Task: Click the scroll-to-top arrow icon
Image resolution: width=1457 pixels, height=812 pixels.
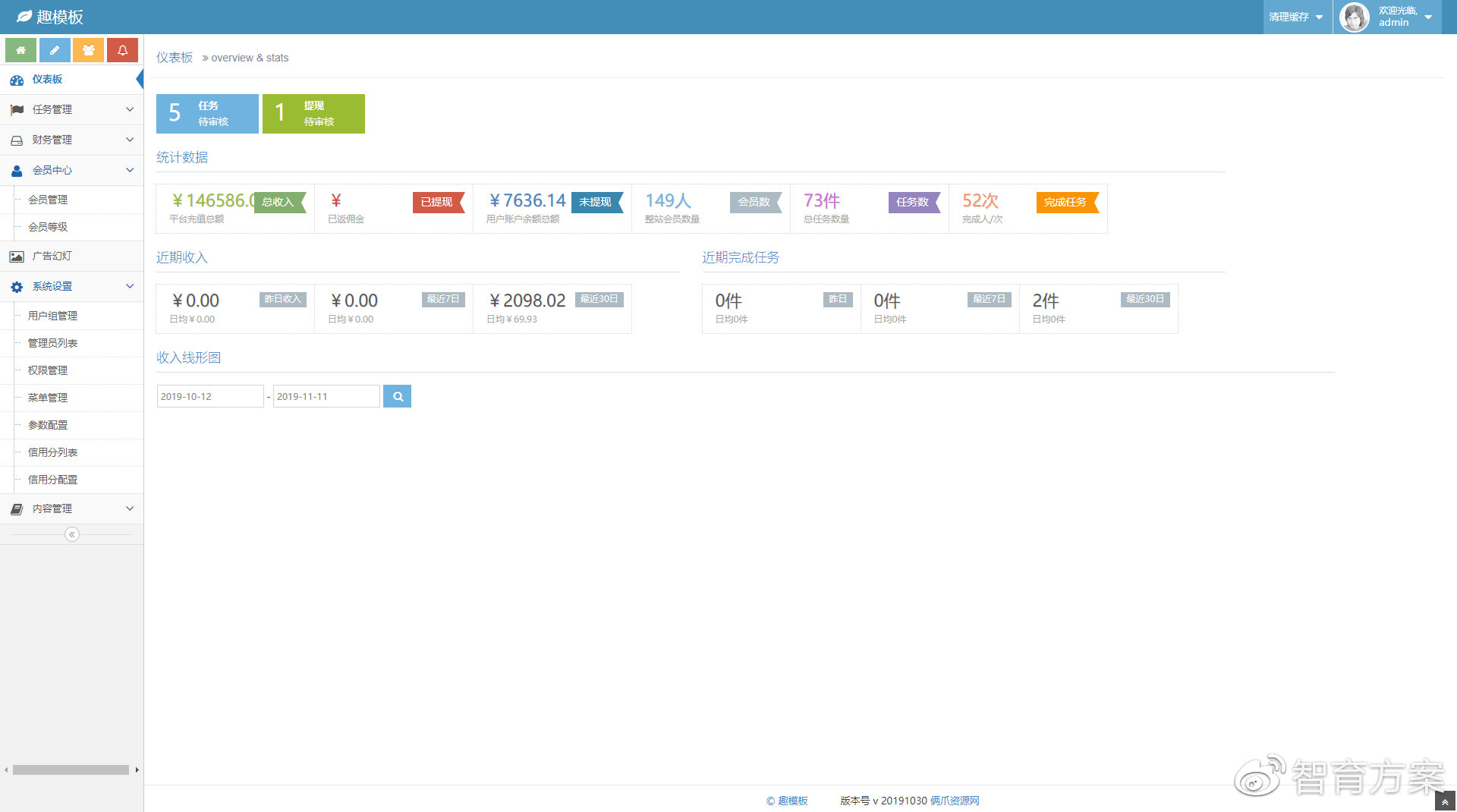Action: point(1444,801)
